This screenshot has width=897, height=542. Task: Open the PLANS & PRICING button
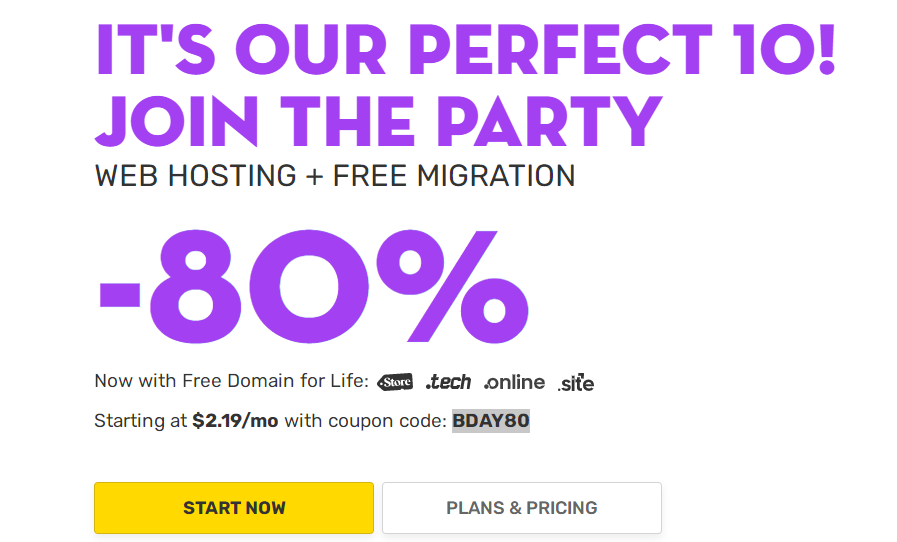click(x=521, y=508)
